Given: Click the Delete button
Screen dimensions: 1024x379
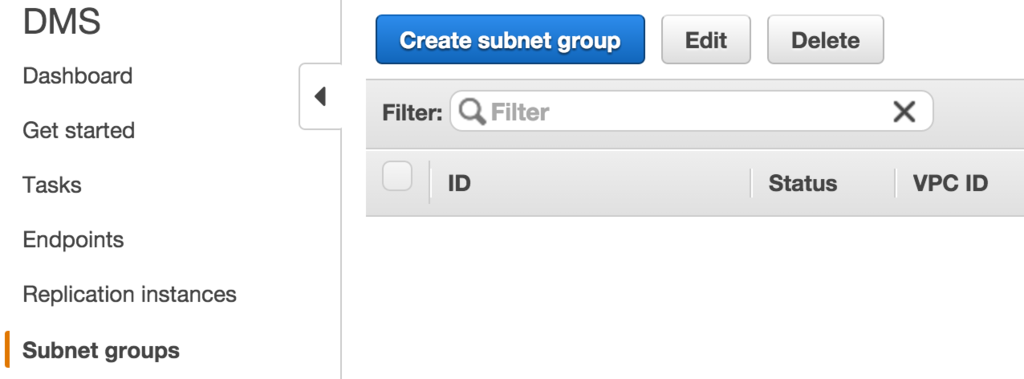Looking at the screenshot, I should (x=825, y=40).
